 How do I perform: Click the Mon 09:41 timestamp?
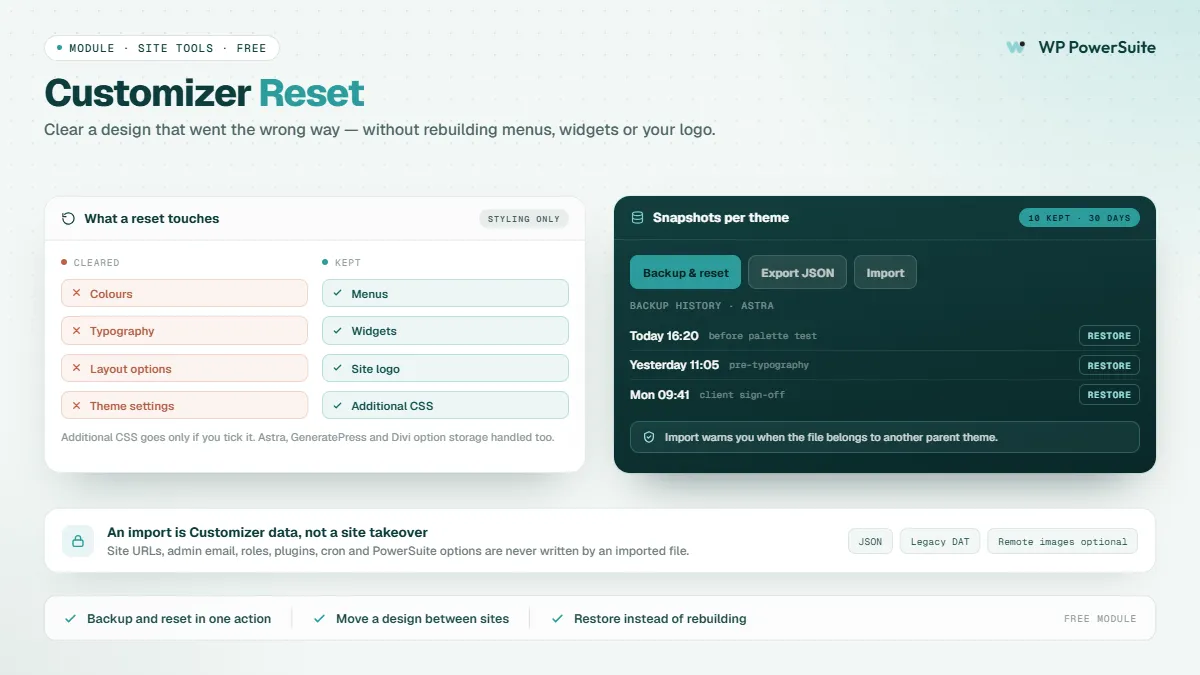pyautogui.click(x=660, y=394)
